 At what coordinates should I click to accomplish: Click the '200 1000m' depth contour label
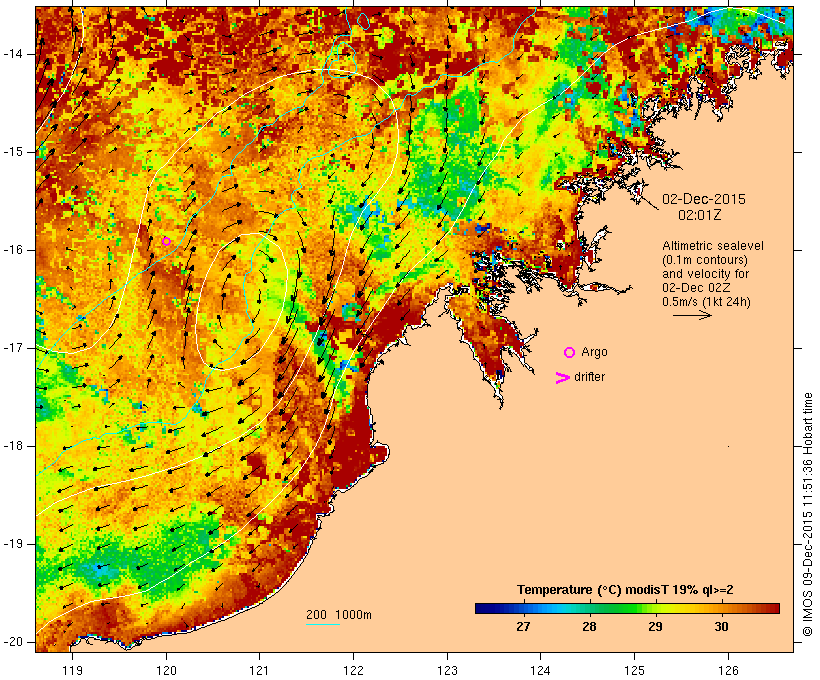point(339,615)
